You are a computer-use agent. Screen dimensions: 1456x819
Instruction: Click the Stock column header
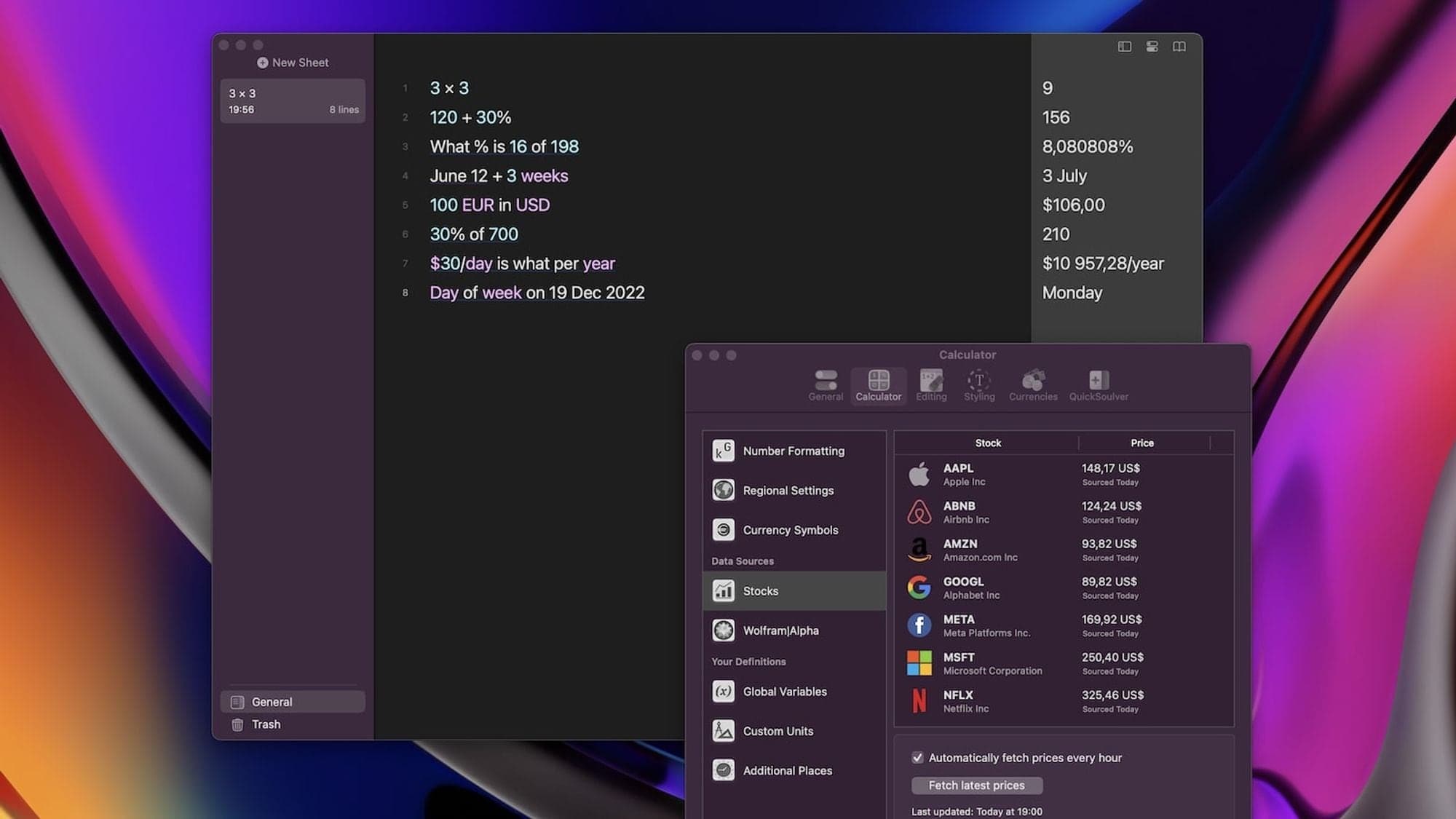[x=987, y=443]
